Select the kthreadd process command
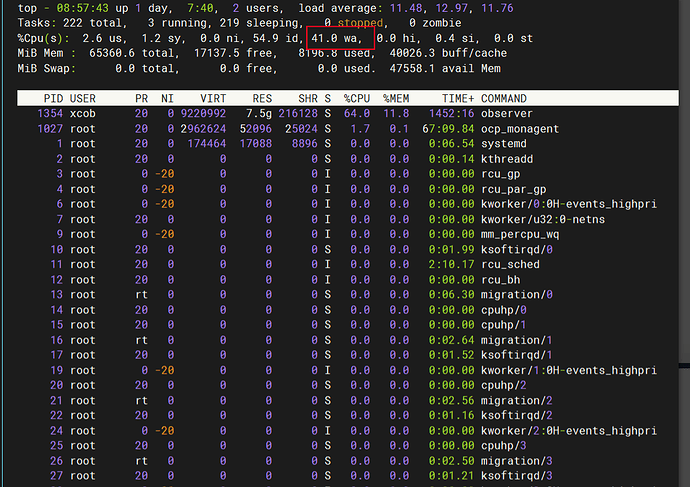The height and width of the screenshot is (487, 690). [x=506, y=159]
